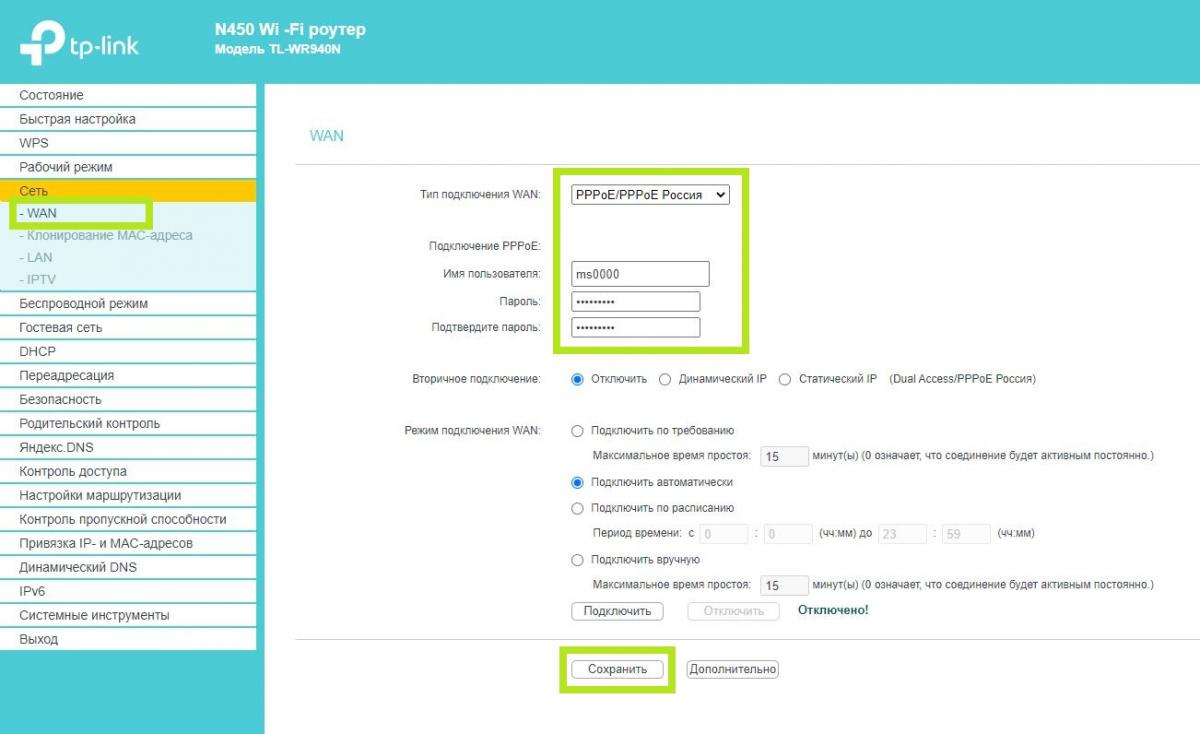The image size is (1200, 734).
Task: Select the Disable secondary connection radio
Action: (x=577, y=380)
